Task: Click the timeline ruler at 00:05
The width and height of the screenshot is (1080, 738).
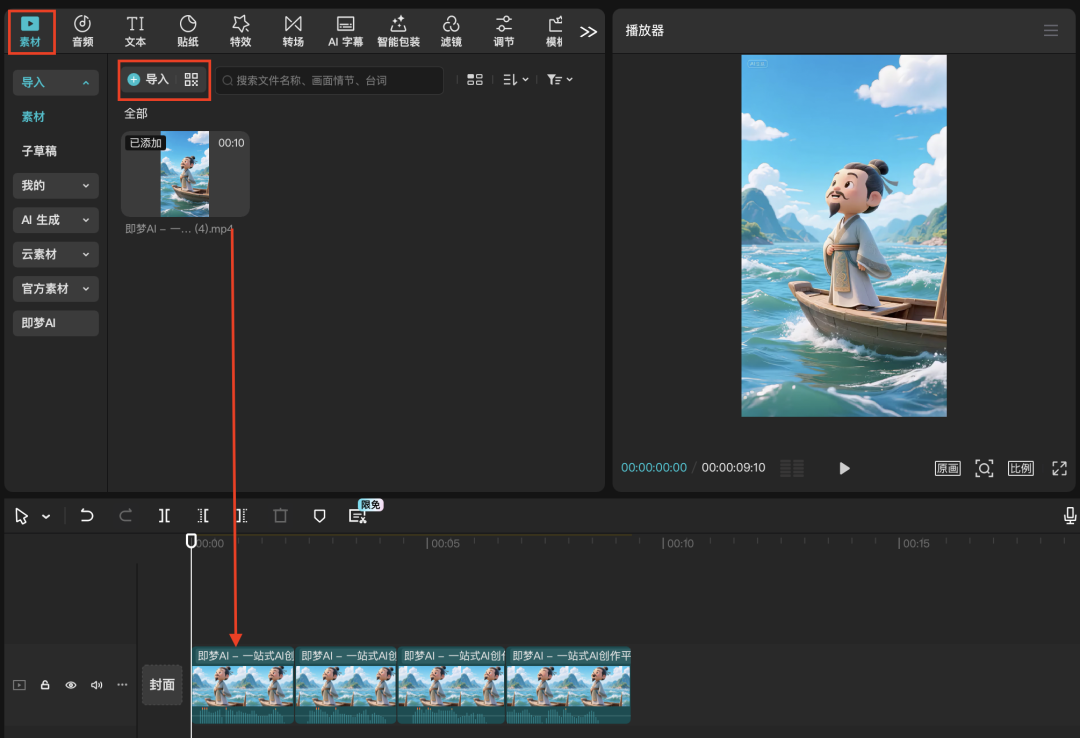Action: click(428, 544)
